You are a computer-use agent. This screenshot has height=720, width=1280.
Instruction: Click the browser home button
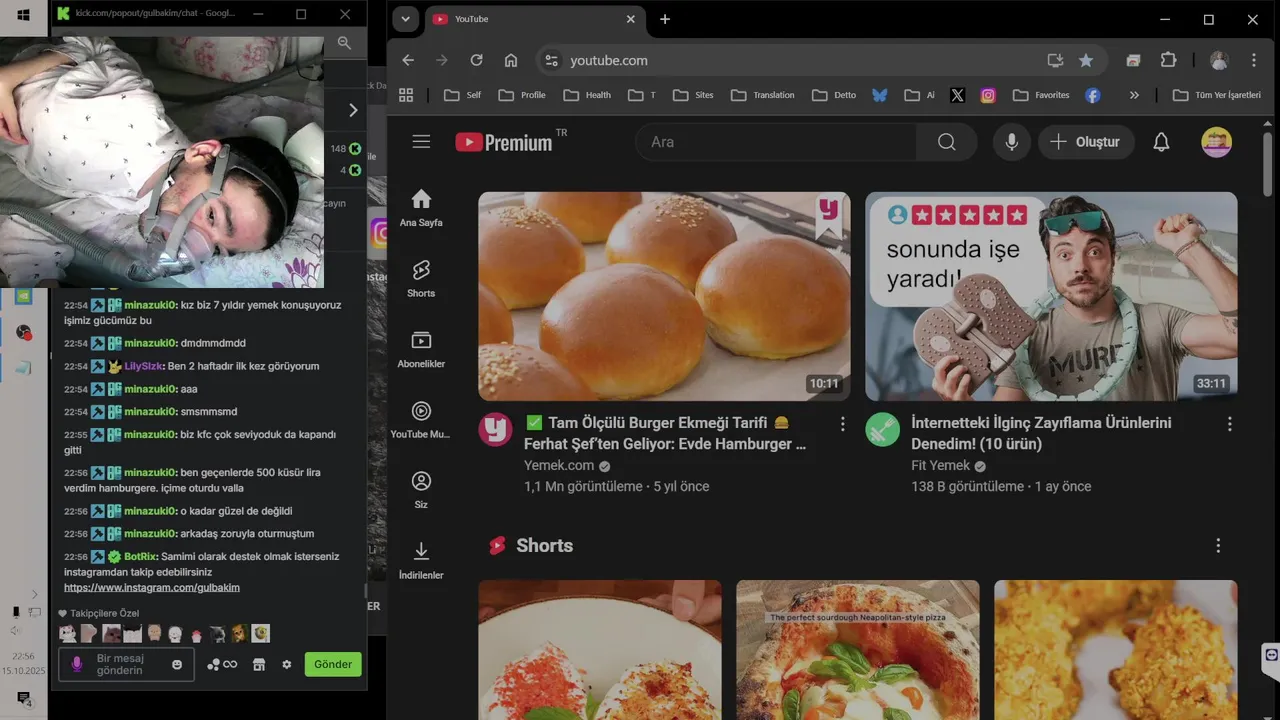pos(511,60)
